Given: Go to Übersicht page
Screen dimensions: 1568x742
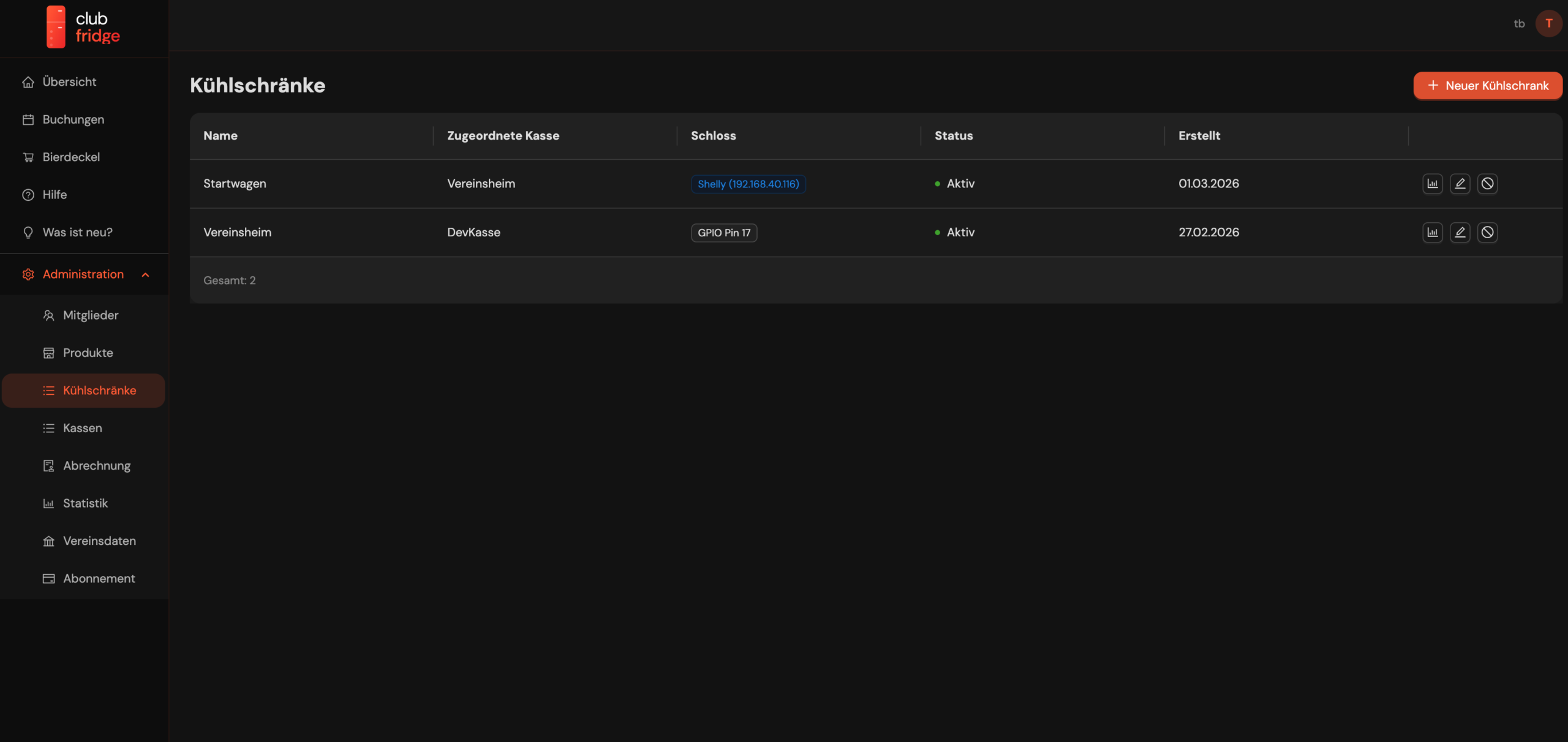Looking at the screenshot, I should 69,82.
